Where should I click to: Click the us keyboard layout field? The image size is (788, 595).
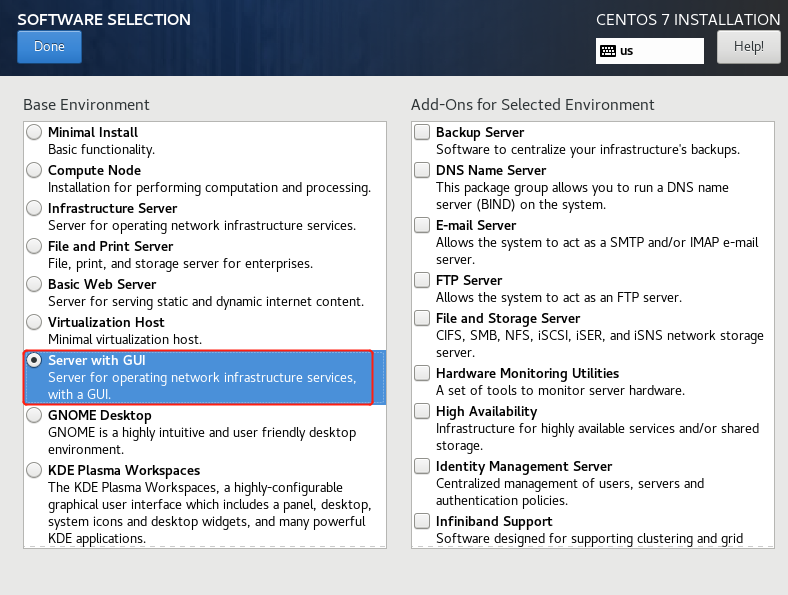coord(649,51)
